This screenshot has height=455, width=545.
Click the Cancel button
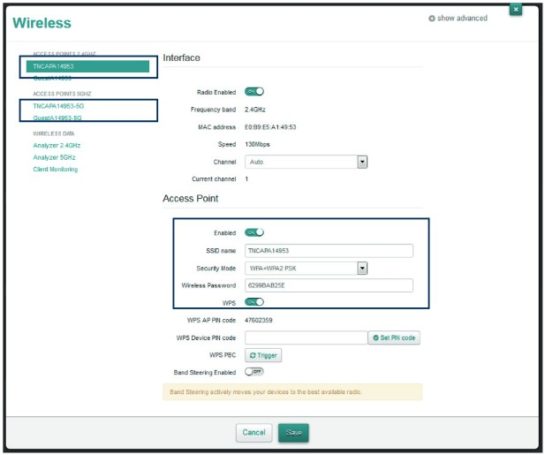pyautogui.click(x=254, y=432)
